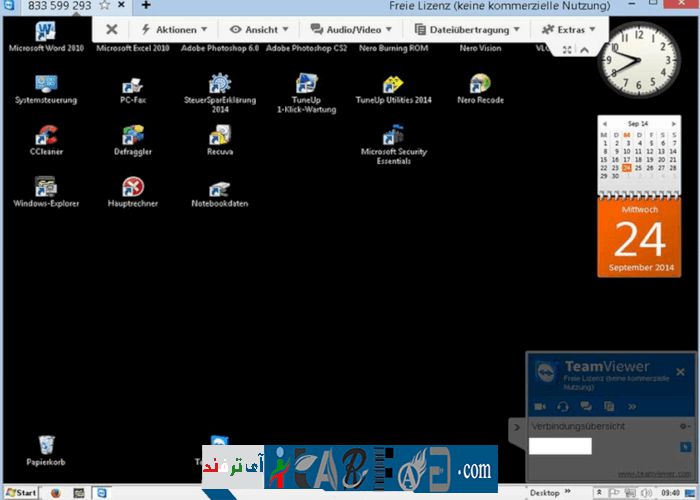Click the Start button
The height and width of the screenshot is (500, 700).
click(x=20, y=493)
